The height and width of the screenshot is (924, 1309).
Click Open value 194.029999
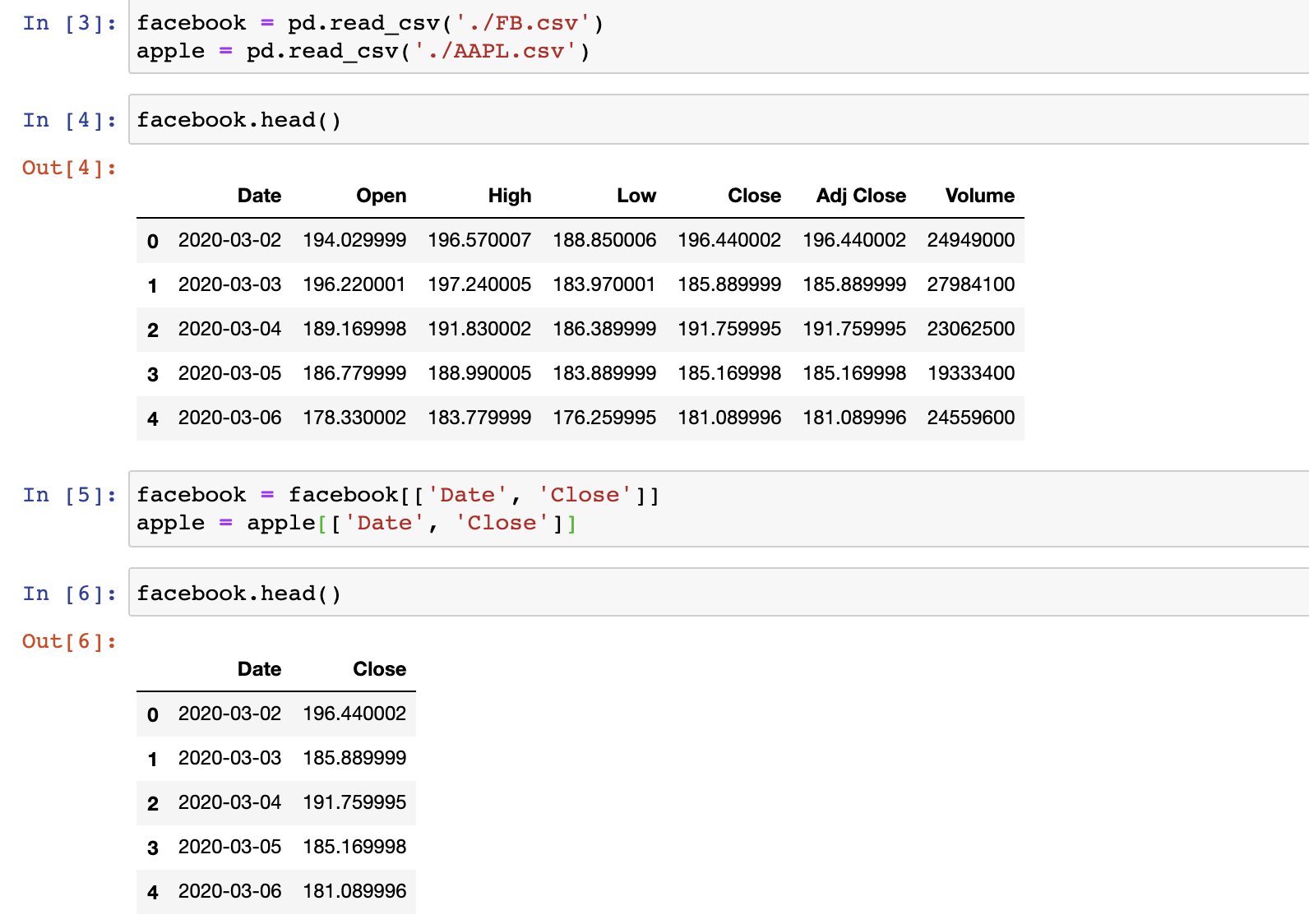click(354, 240)
